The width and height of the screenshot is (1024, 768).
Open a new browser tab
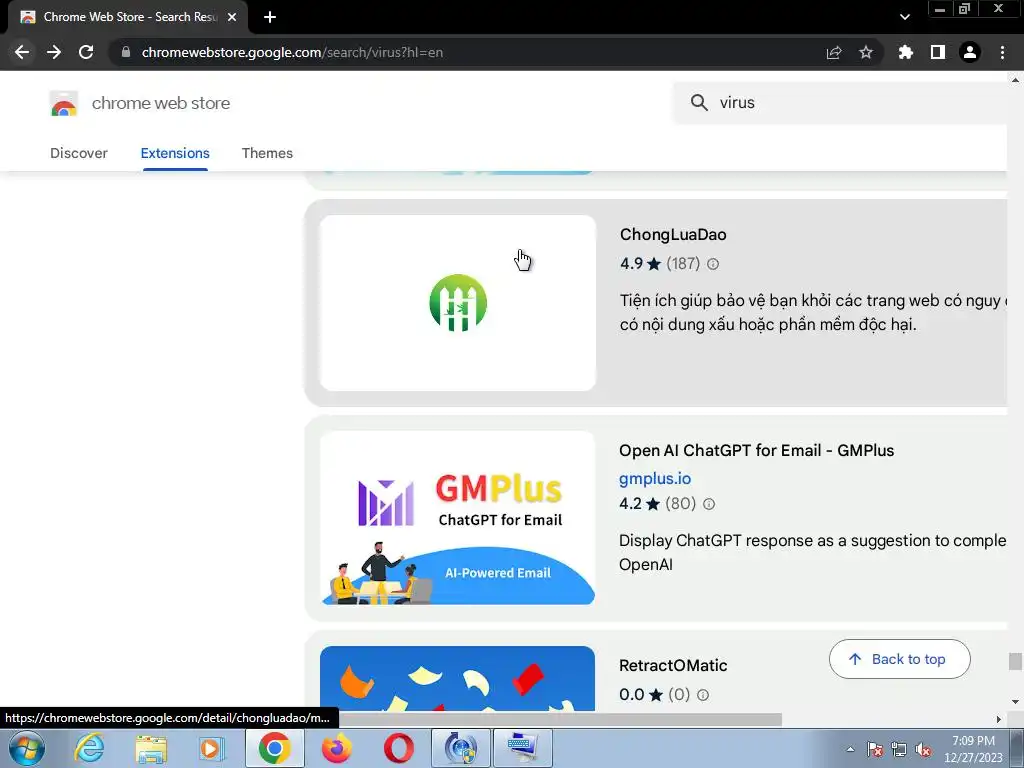tap(270, 17)
